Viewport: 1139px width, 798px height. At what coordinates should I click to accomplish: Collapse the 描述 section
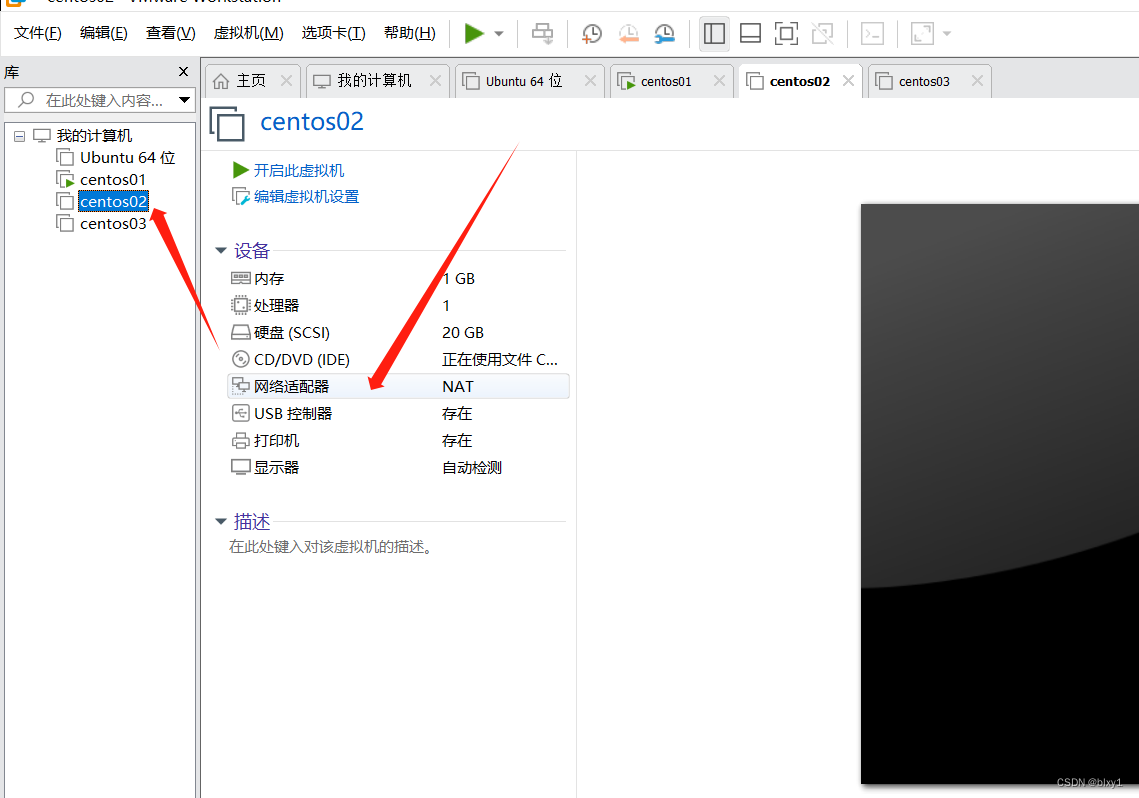(x=221, y=521)
